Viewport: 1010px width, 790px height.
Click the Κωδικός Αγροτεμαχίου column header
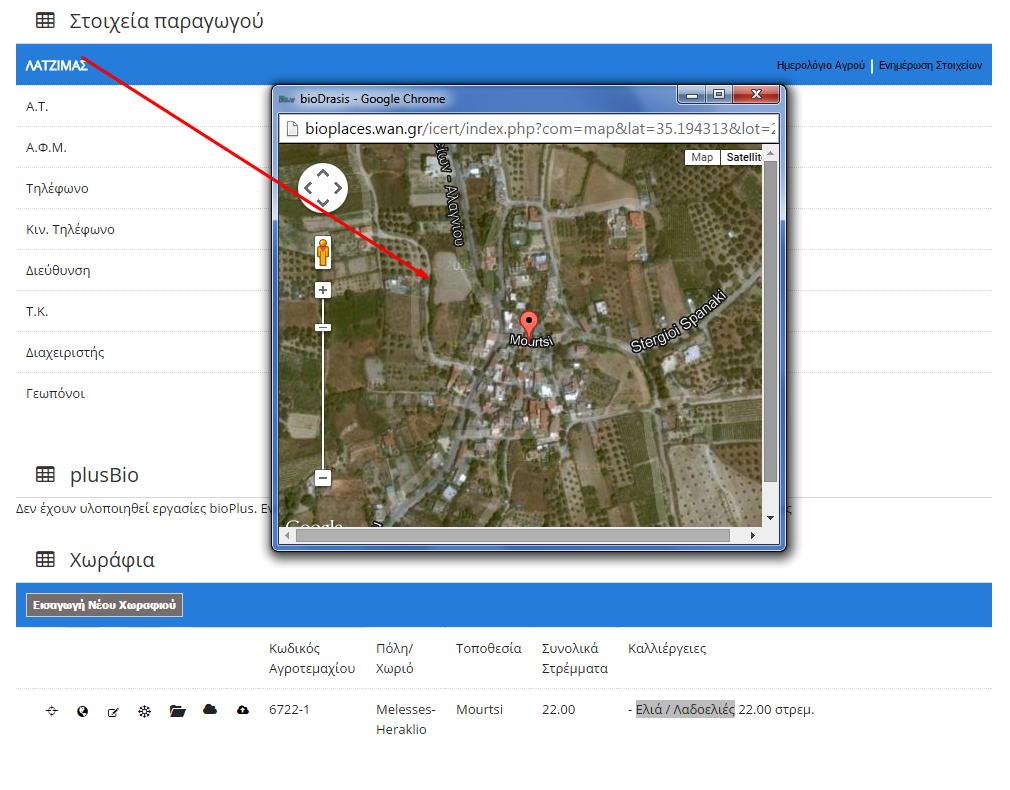click(x=312, y=659)
